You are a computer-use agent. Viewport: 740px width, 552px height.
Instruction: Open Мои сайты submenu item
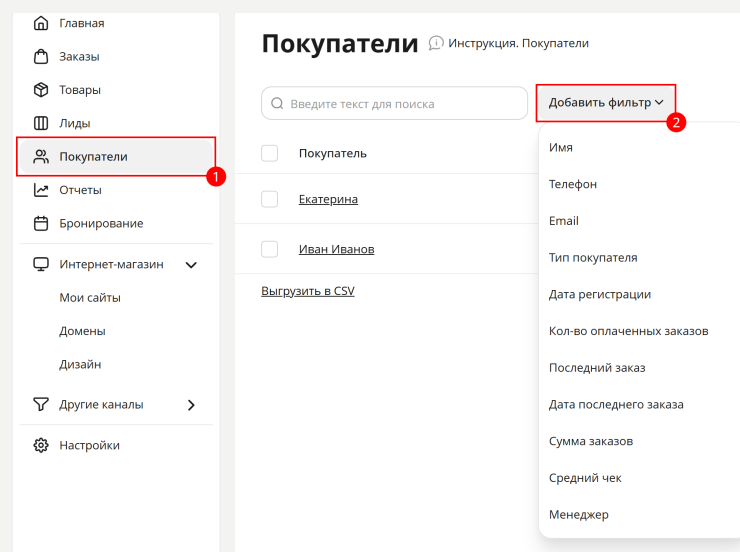(x=90, y=298)
